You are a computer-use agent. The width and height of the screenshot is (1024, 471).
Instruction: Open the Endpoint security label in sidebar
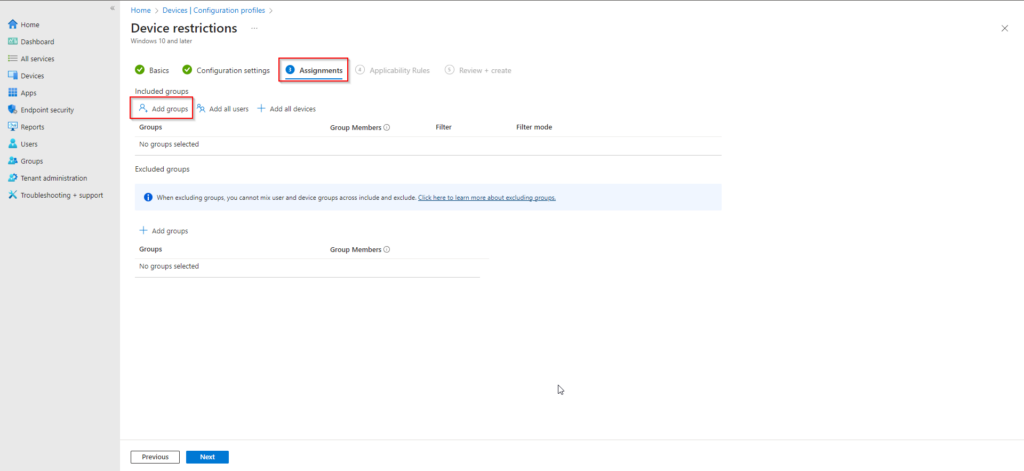(47, 110)
